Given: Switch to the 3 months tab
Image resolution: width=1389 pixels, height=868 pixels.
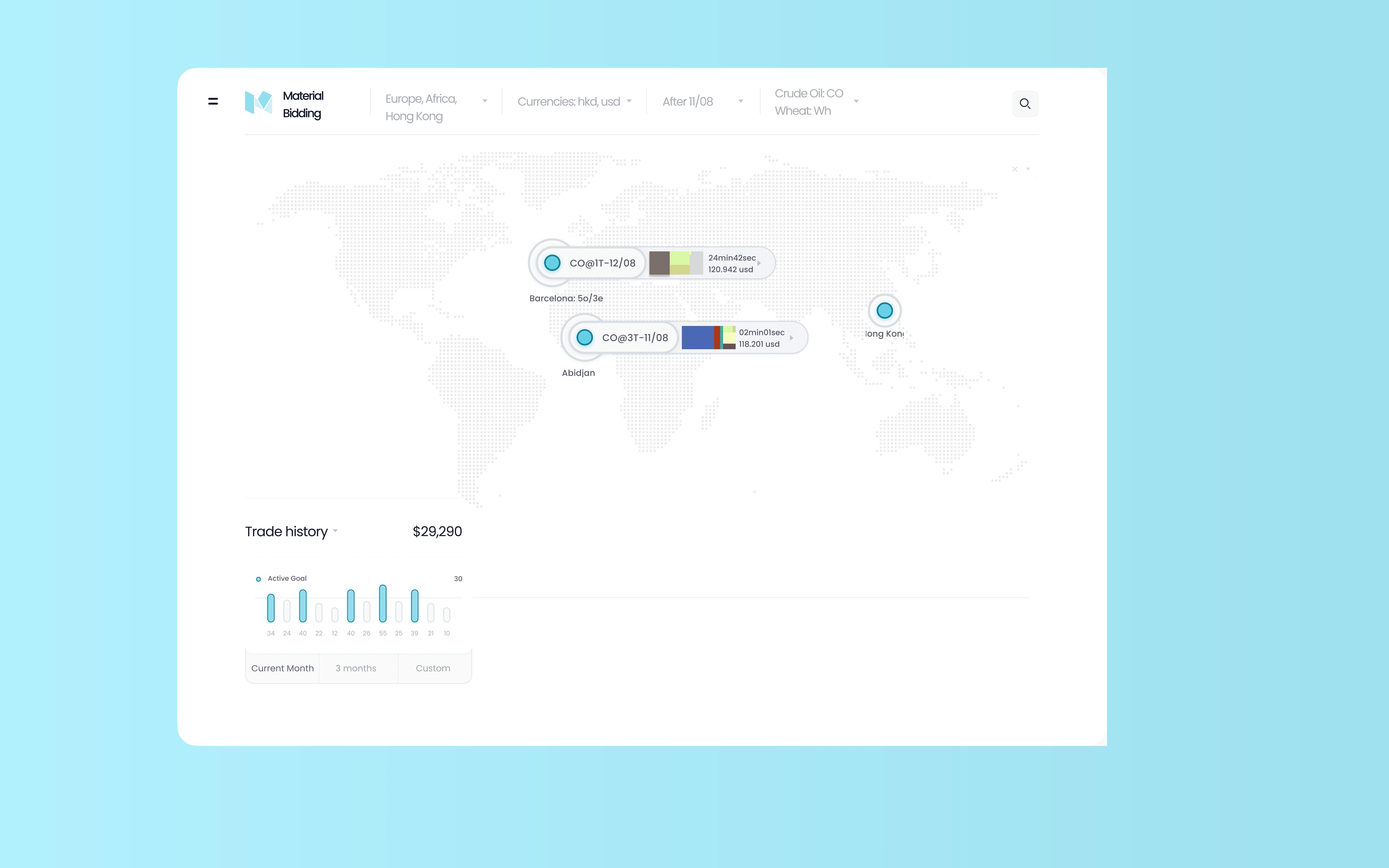Looking at the screenshot, I should point(356,668).
